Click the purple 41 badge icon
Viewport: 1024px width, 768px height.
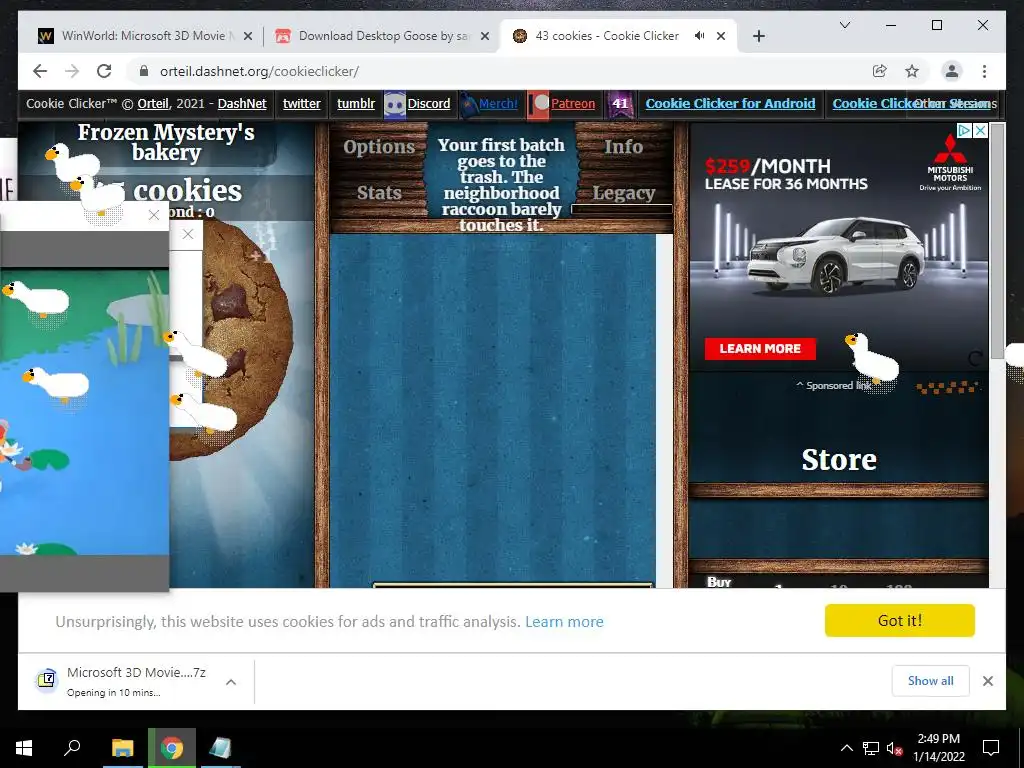620,104
